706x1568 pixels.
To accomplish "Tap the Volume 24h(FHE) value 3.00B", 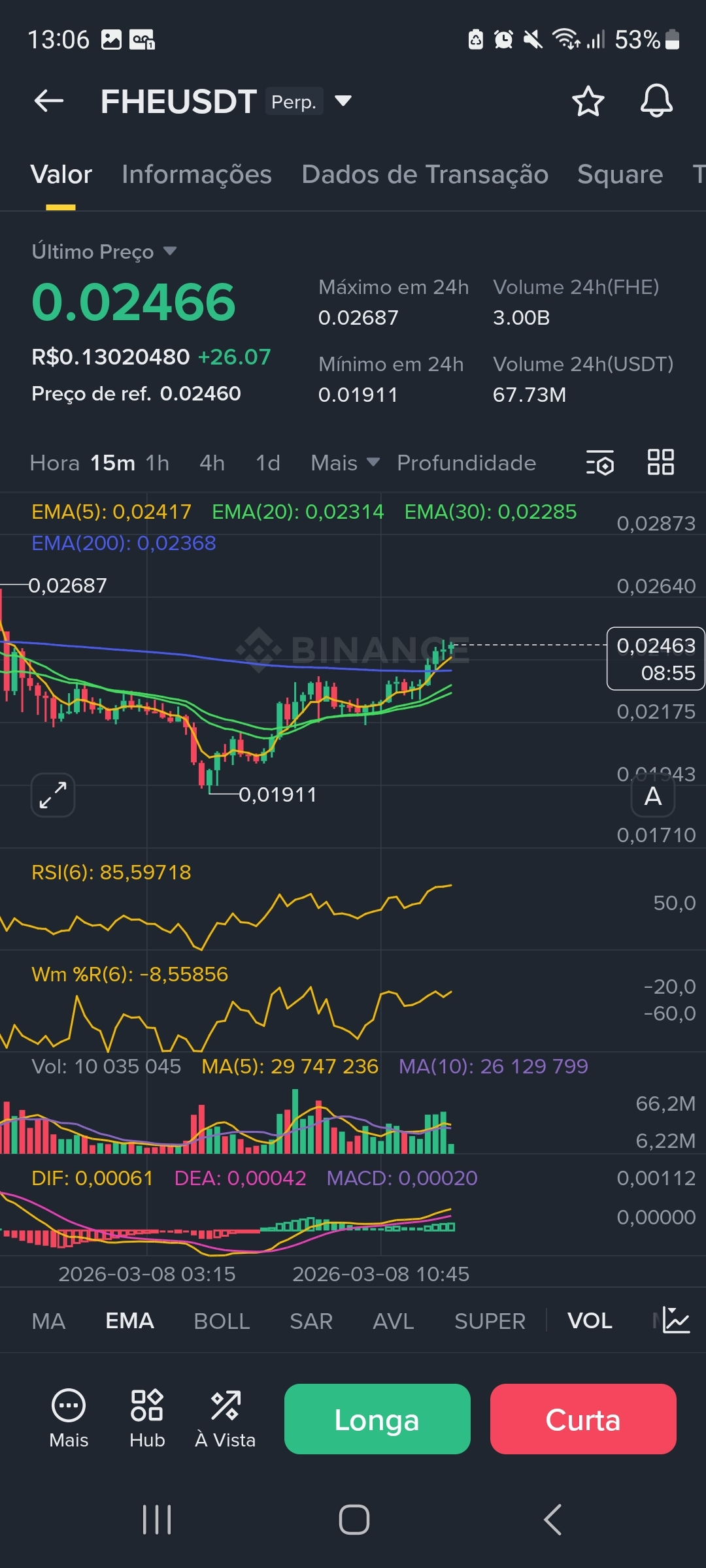I will tap(521, 318).
